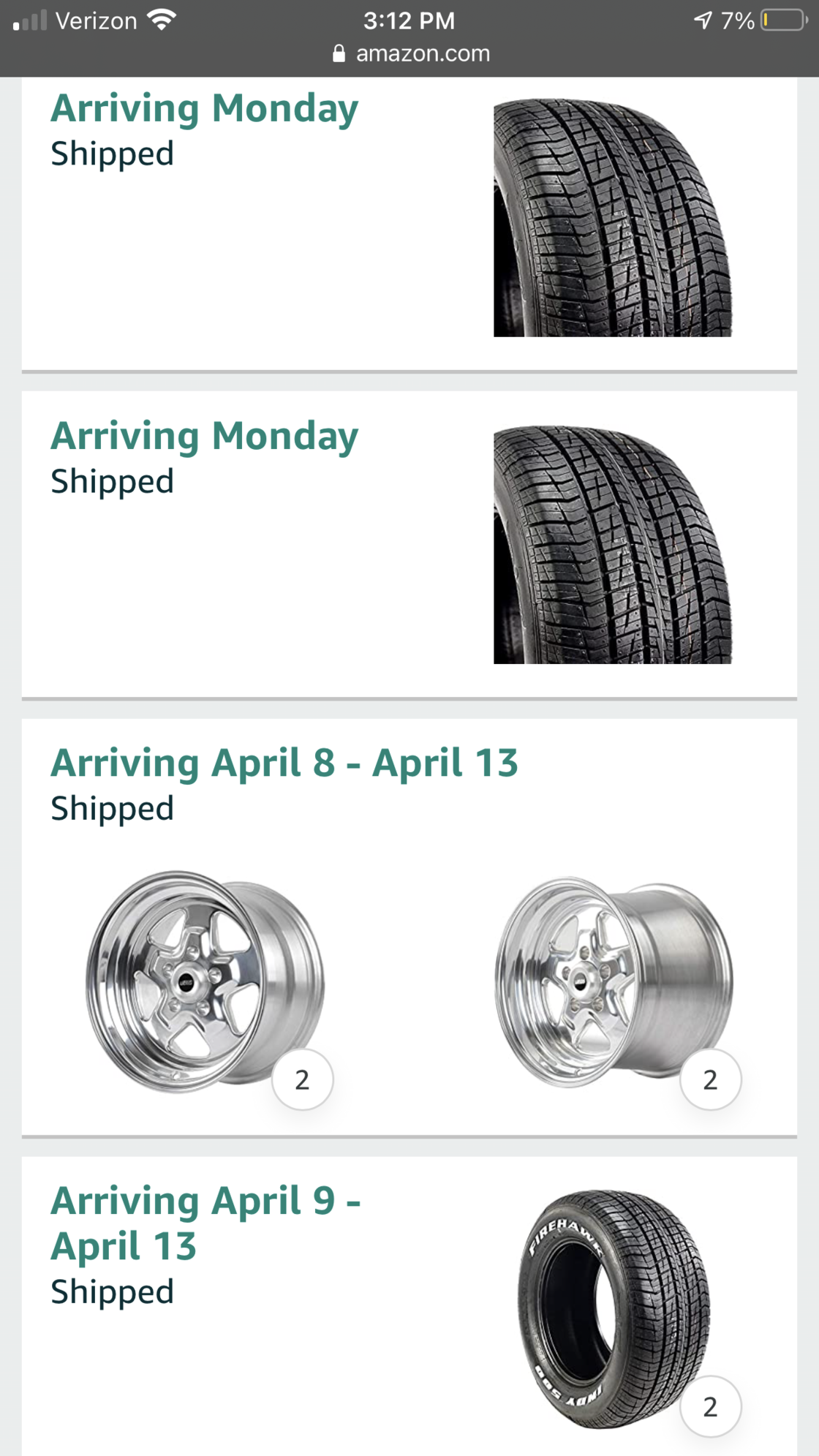Viewport: 819px width, 1456px height.
Task: Tap the second 'Arriving Monday' heading
Action: (x=204, y=436)
